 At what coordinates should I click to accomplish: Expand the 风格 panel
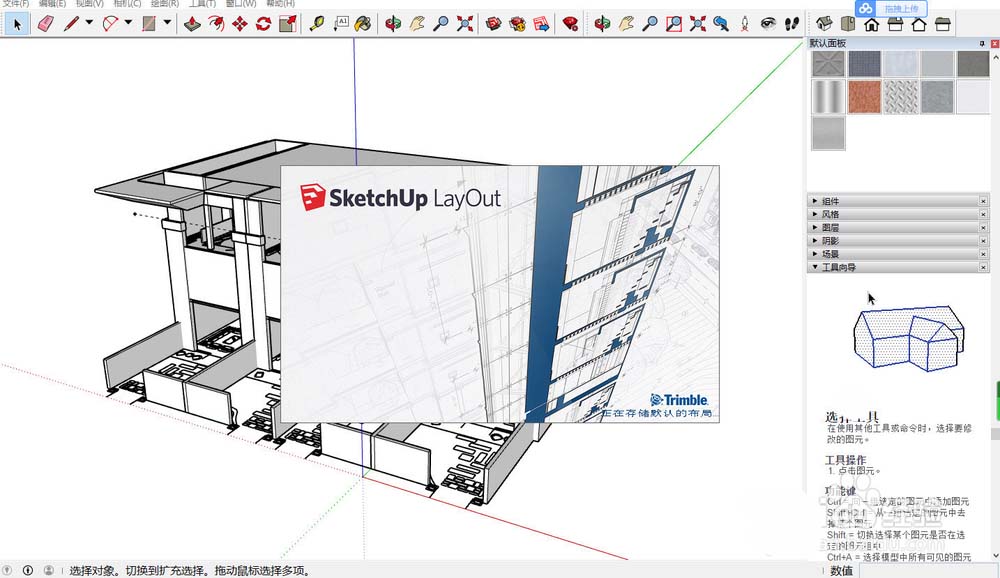pyautogui.click(x=899, y=214)
